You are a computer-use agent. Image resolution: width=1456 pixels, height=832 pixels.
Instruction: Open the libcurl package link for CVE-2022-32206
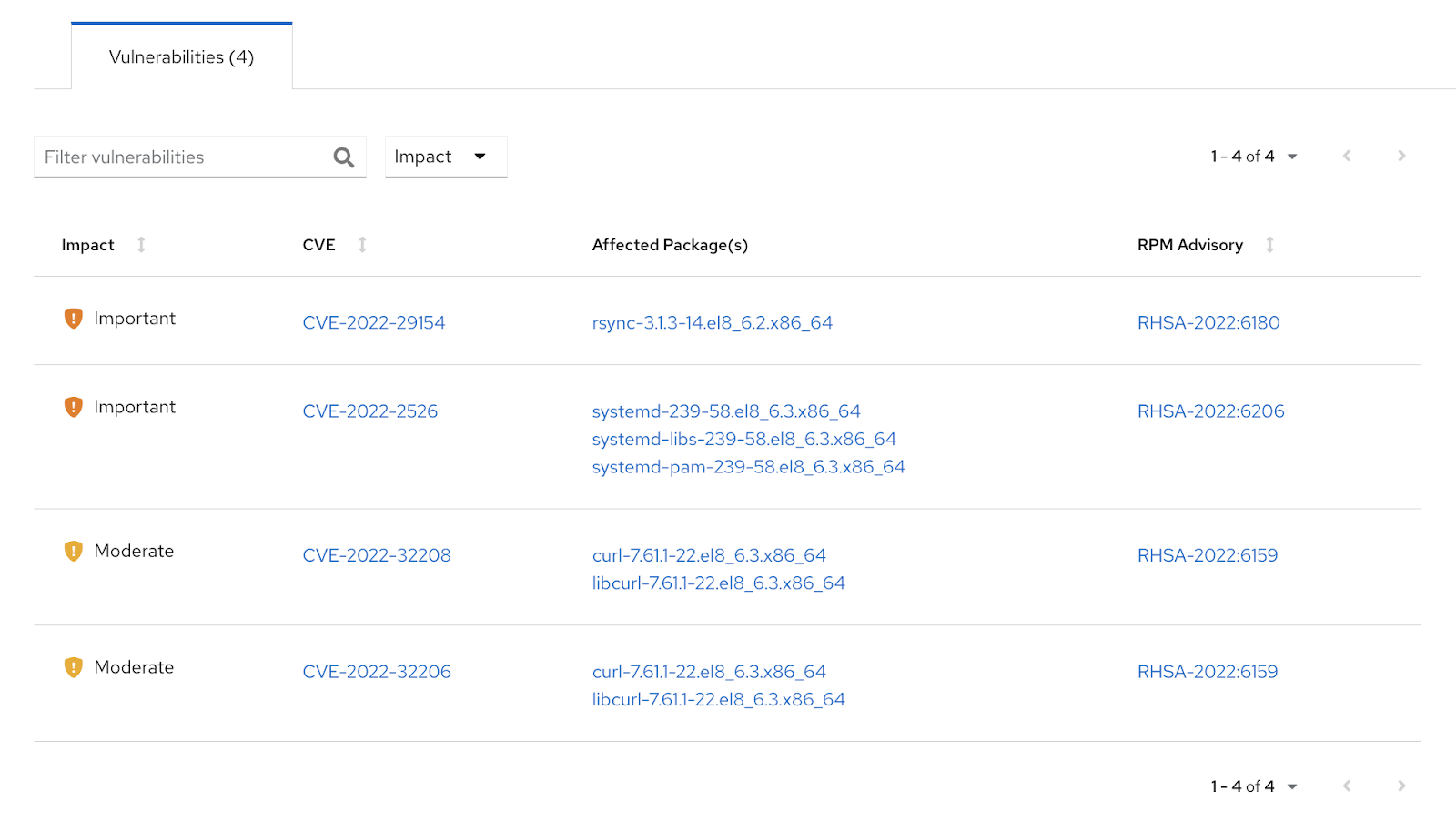[717, 699]
